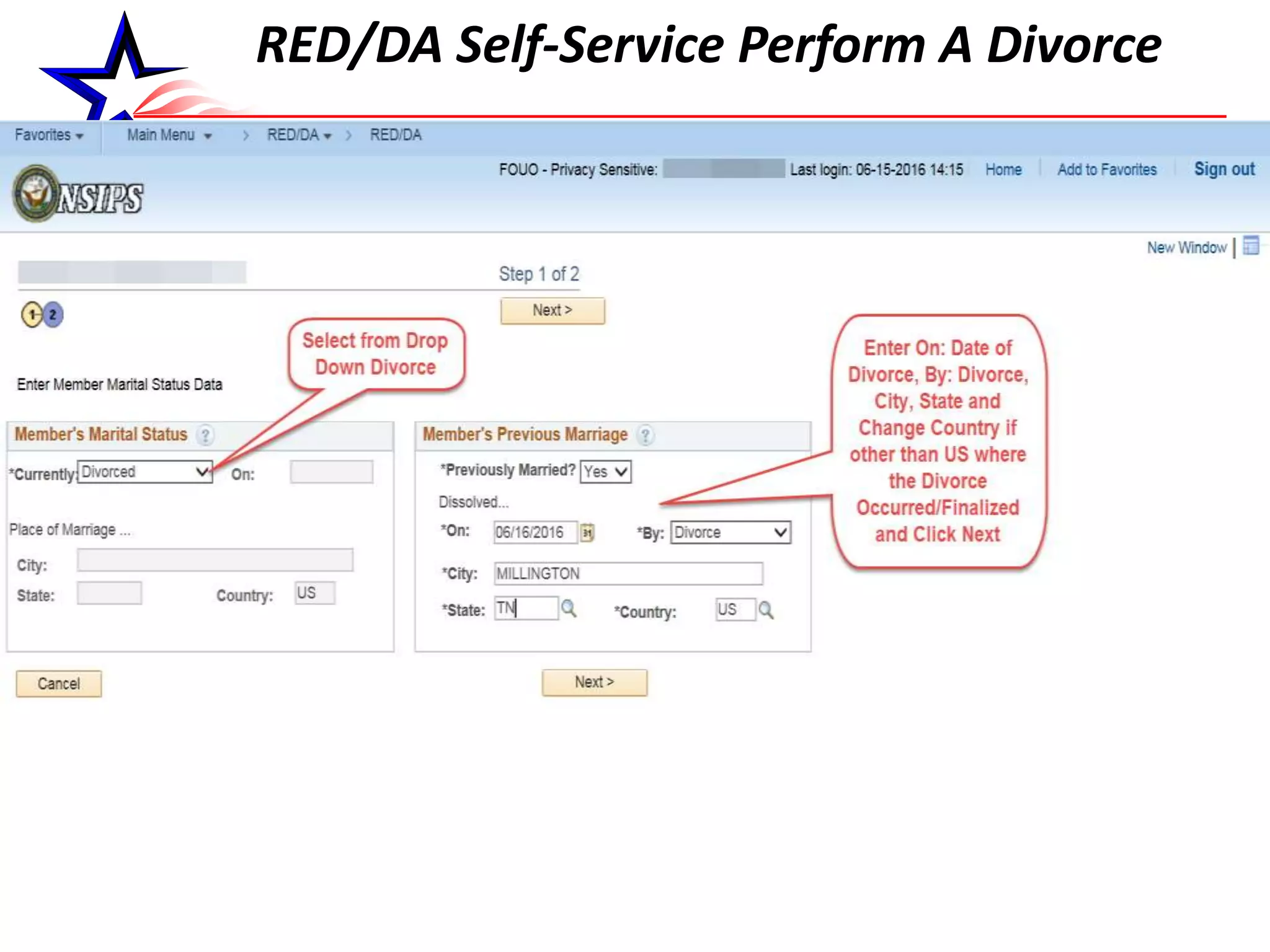Click the State lookup magnifier icon
The width and height of the screenshot is (1270, 952).
coord(569,609)
